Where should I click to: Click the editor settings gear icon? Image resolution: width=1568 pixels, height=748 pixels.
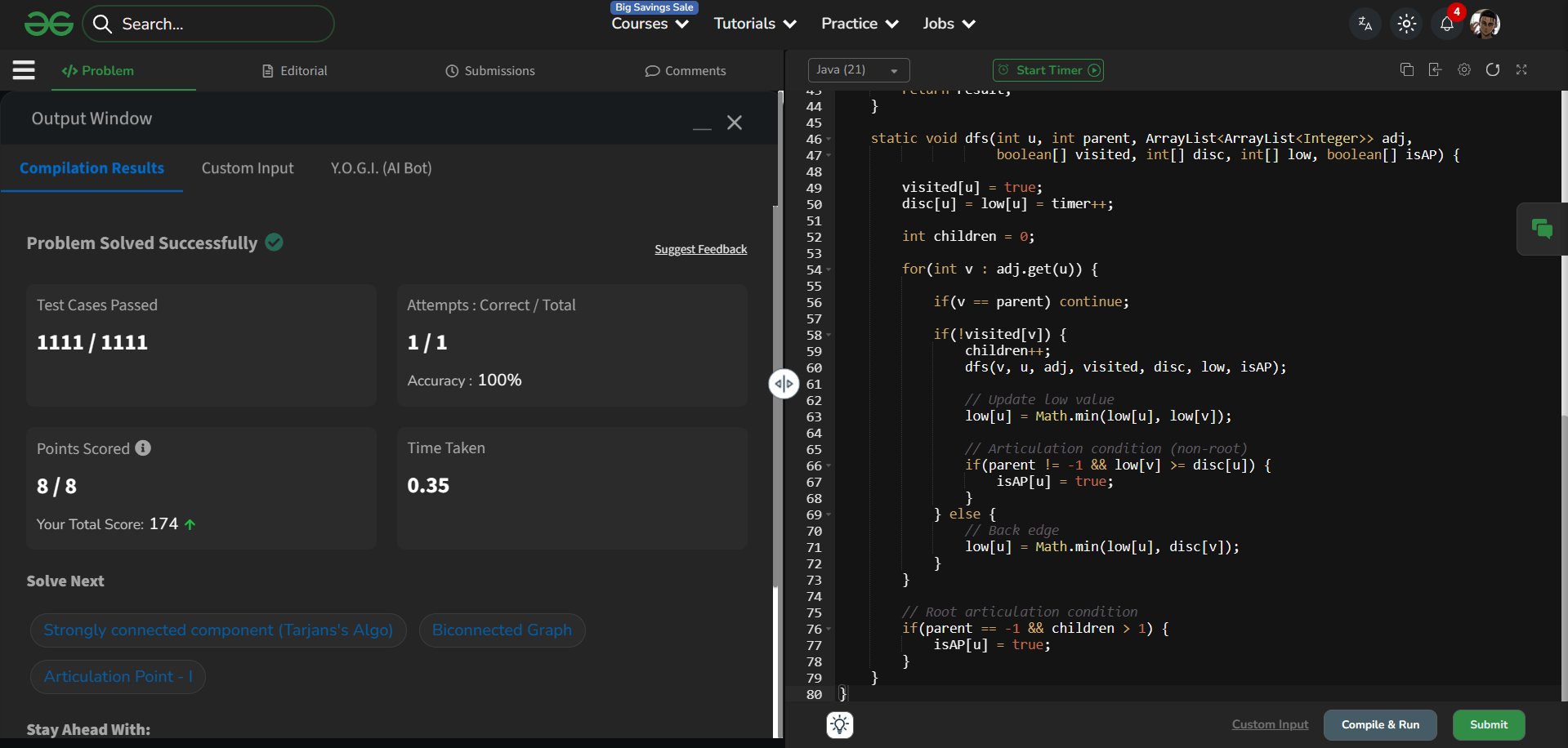1464,70
